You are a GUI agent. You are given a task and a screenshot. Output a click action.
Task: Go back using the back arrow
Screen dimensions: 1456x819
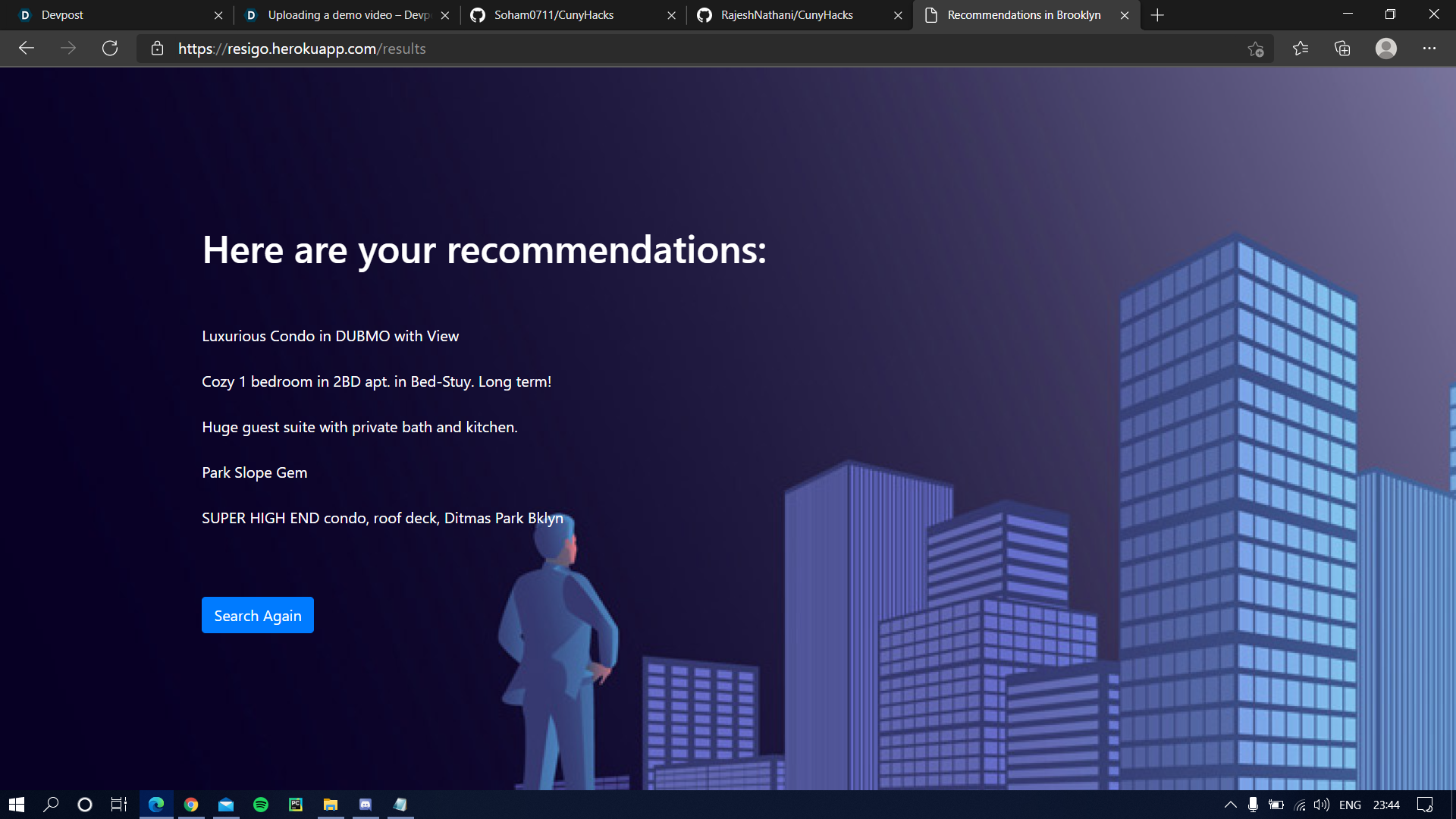click(x=27, y=49)
